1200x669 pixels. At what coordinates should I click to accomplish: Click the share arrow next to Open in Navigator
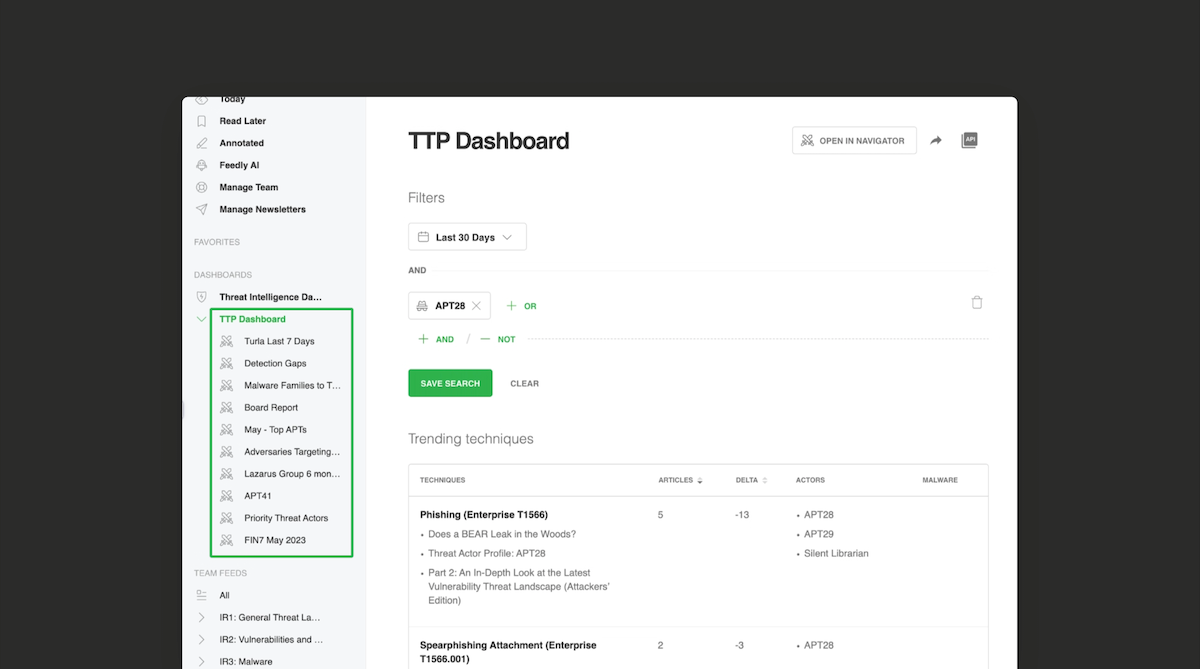pos(936,140)
